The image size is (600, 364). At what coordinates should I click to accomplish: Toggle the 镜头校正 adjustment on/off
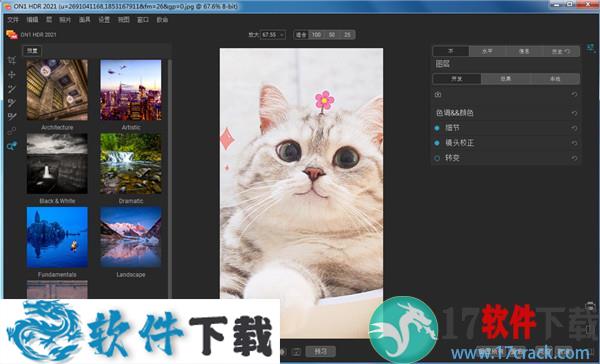click(437, 143)
